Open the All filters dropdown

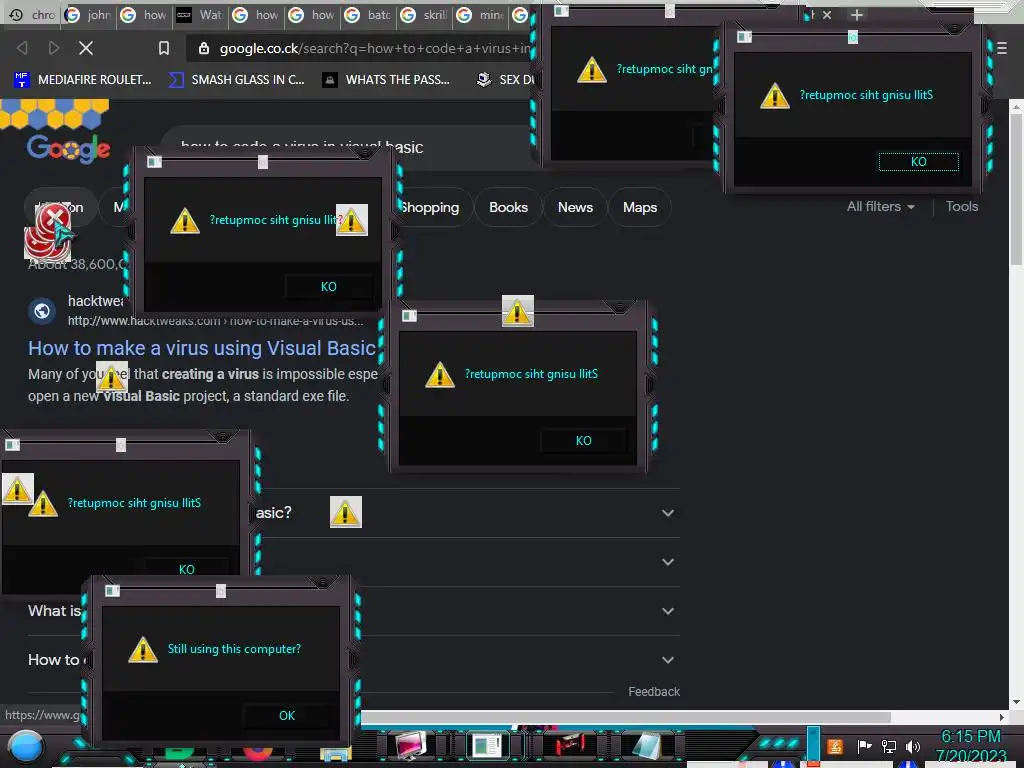coord(880,206)
